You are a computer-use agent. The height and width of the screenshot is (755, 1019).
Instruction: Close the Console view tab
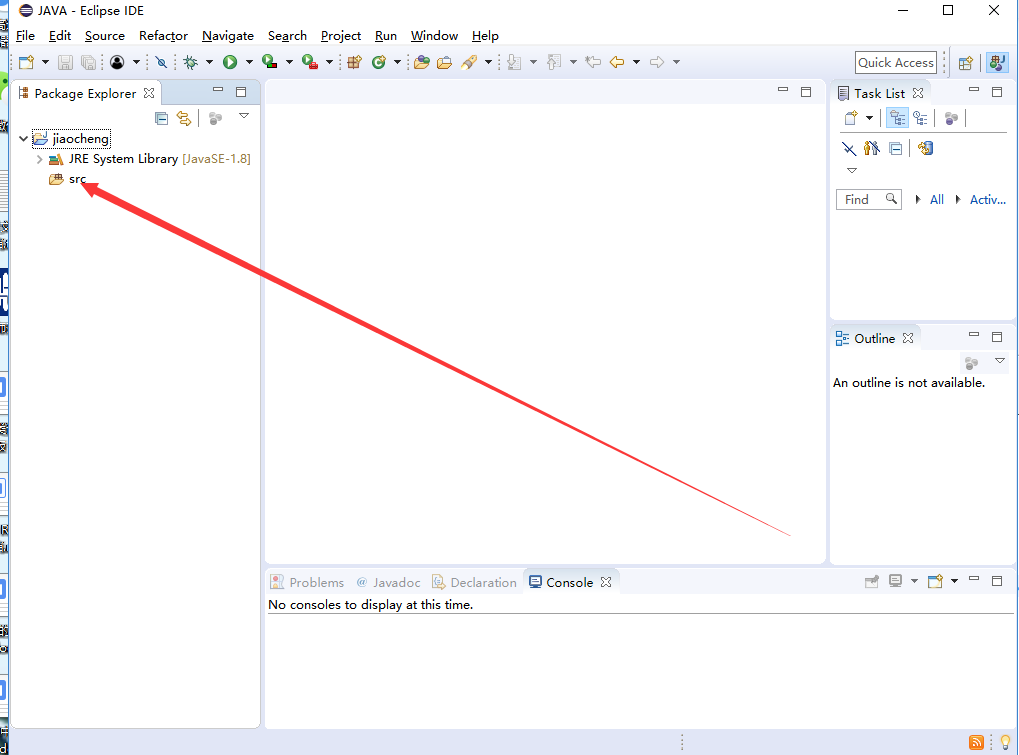tap(606, 582)
